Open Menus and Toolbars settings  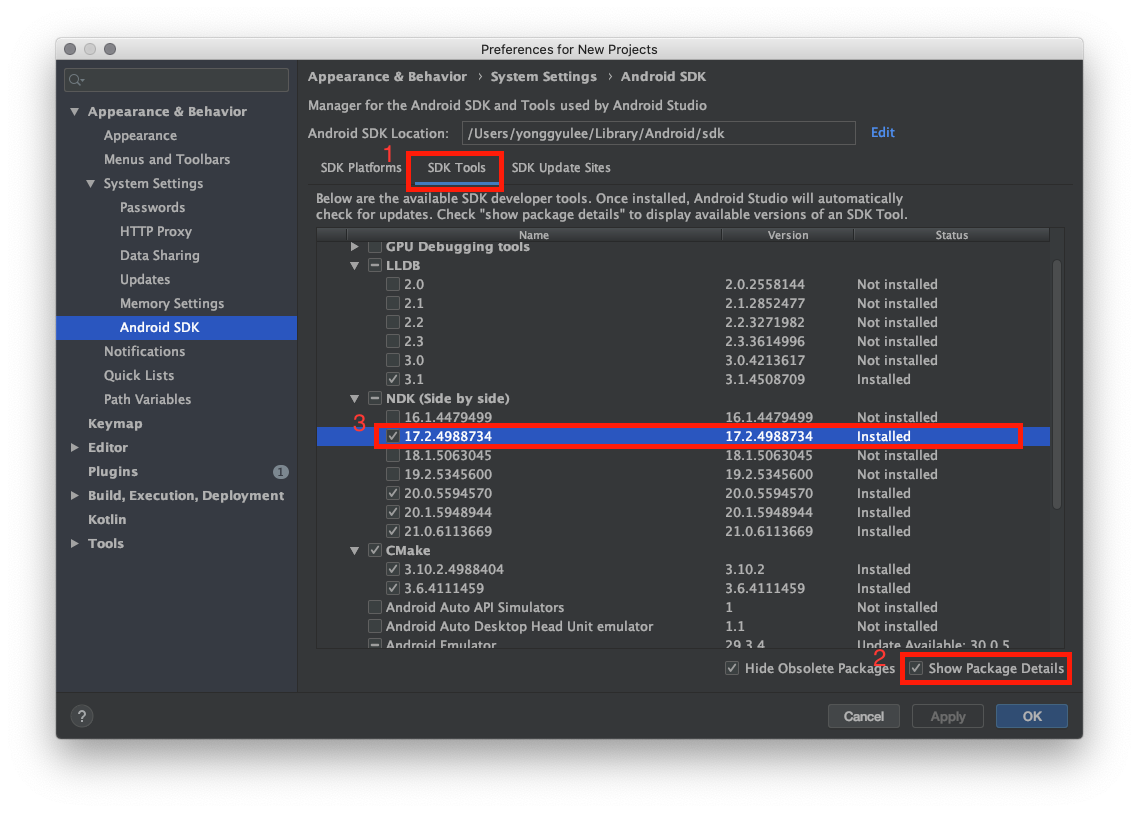[167, 159]
